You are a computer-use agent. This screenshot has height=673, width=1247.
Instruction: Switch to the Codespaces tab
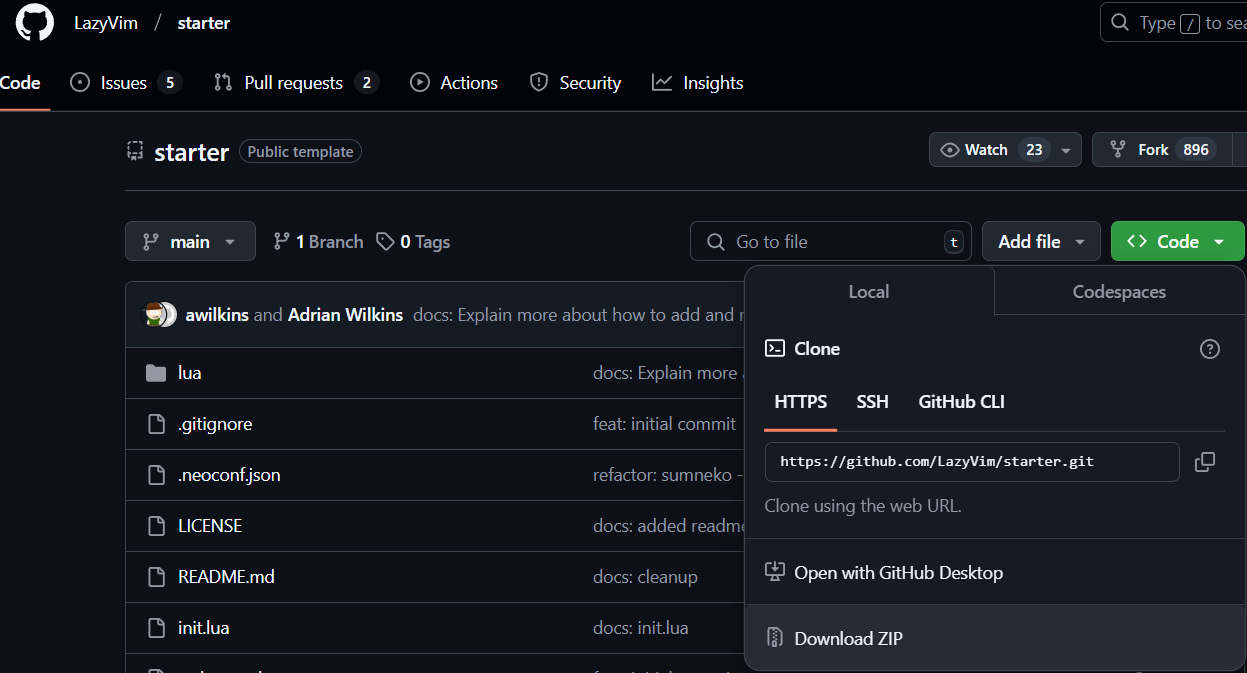[1119, 292]
